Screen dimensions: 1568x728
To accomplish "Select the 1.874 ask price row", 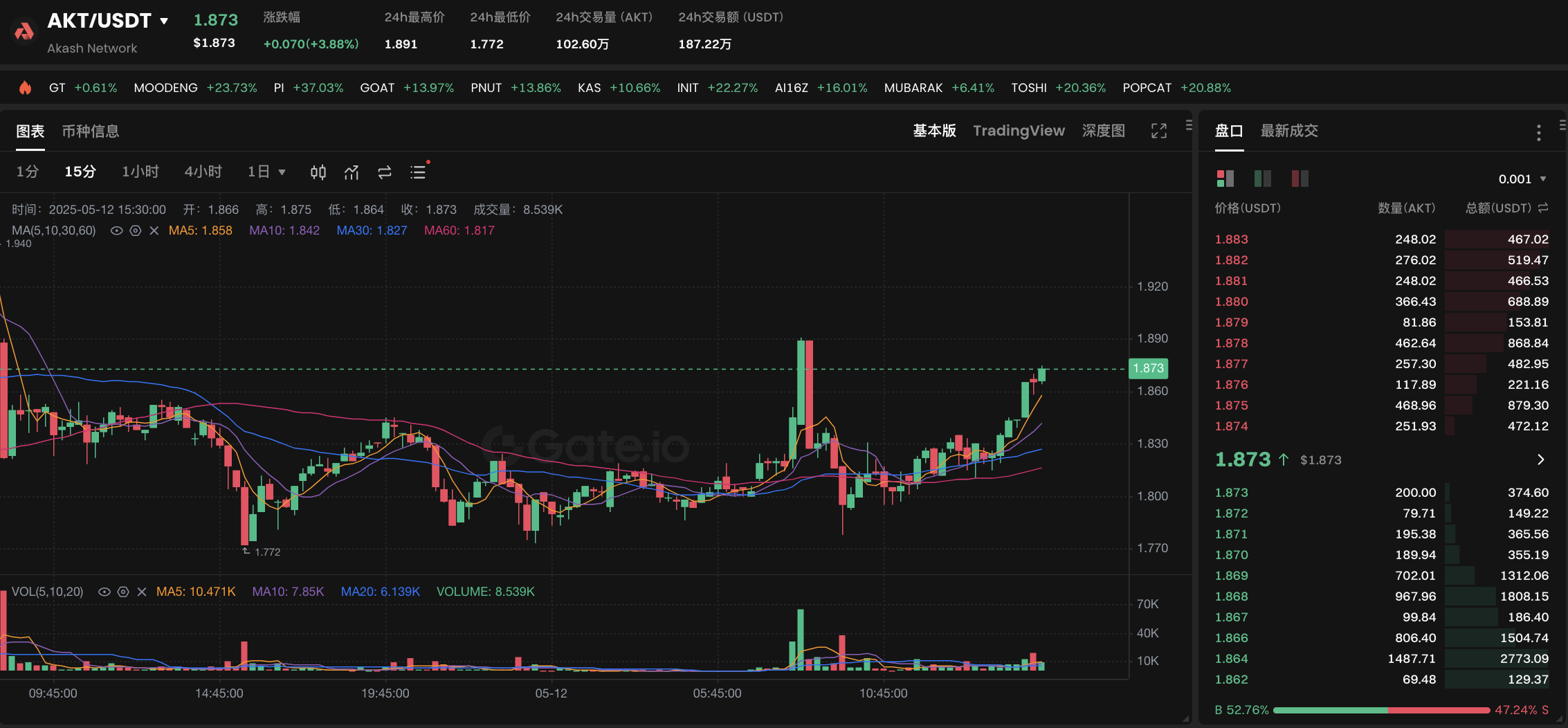I will (x=1382, y=426).
